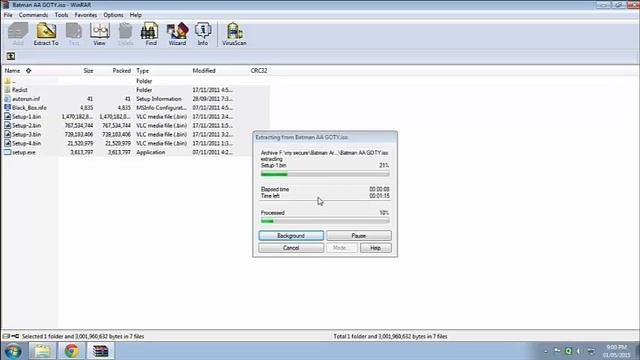640x360 pixels.
Task: Click status text 'Total 1 folder and 3,001,960,632 bytes'
Action: [x=390, y=336]
